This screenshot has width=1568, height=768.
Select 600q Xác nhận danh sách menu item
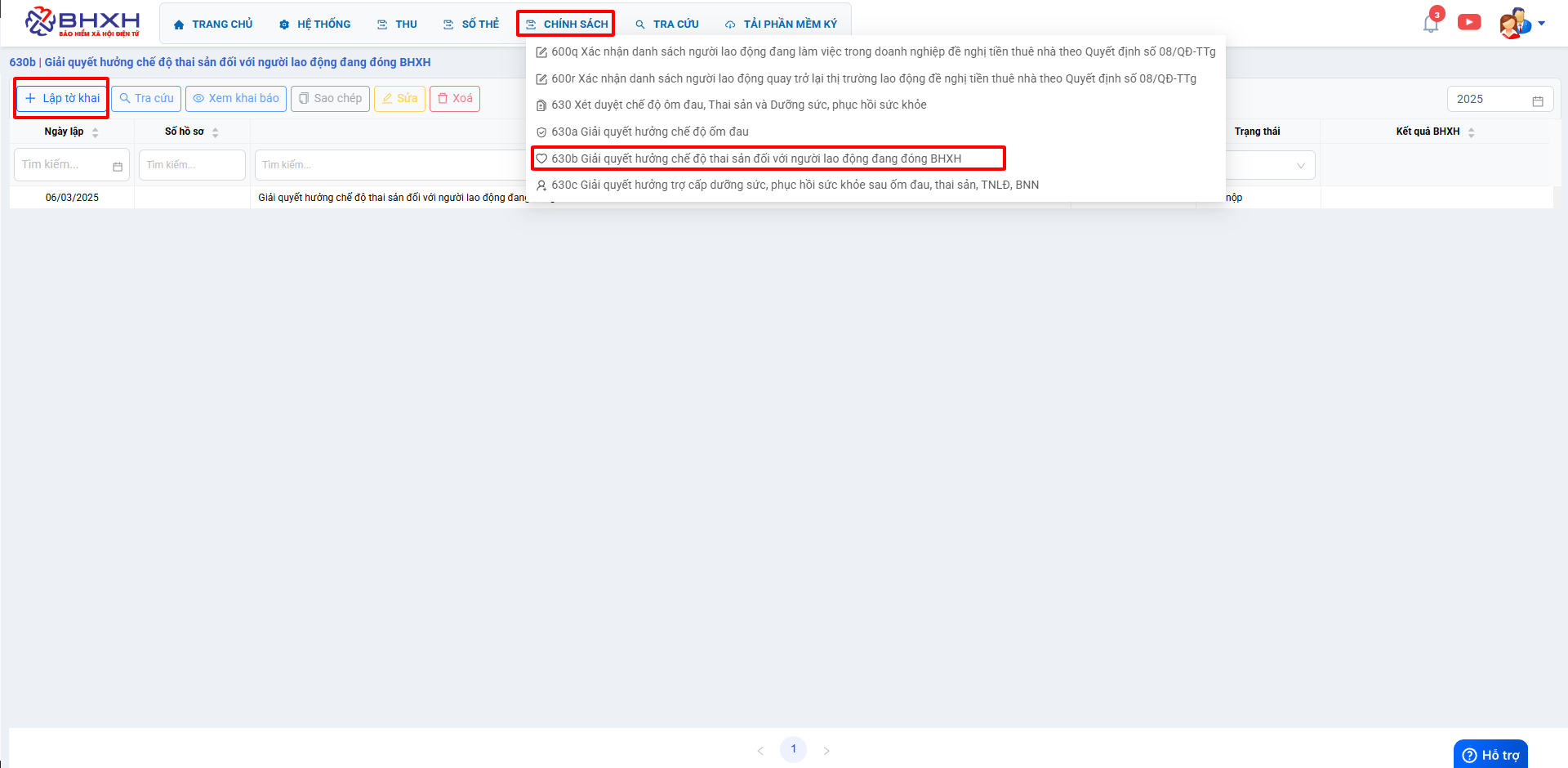875,51
